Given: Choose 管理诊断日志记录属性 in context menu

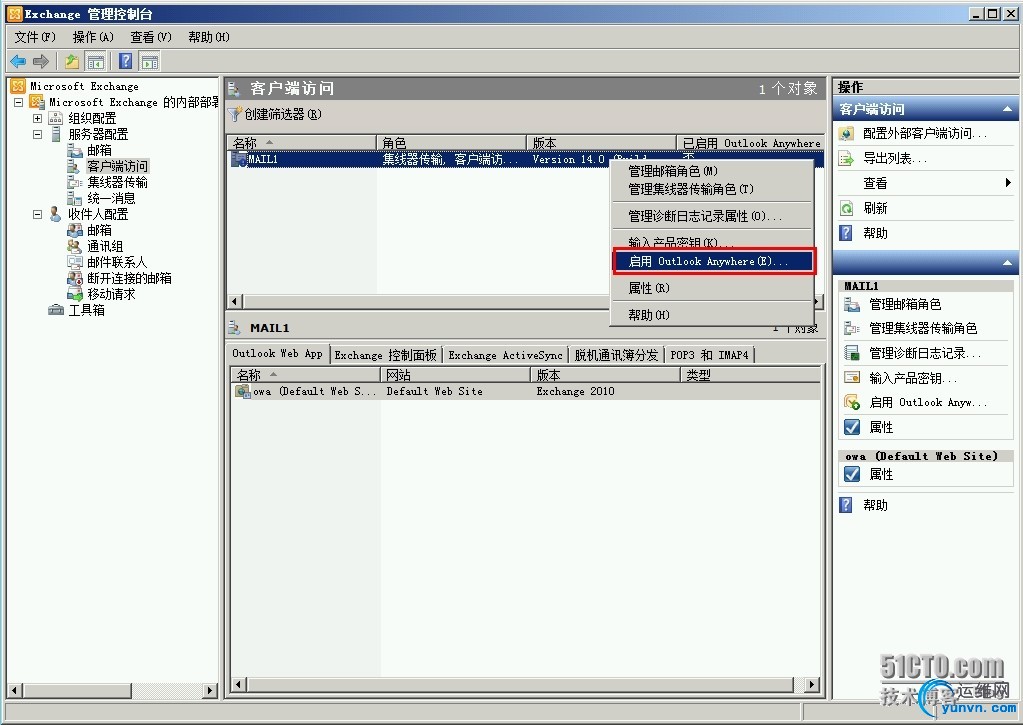Looking at the screenshot, I should [712, 216].
